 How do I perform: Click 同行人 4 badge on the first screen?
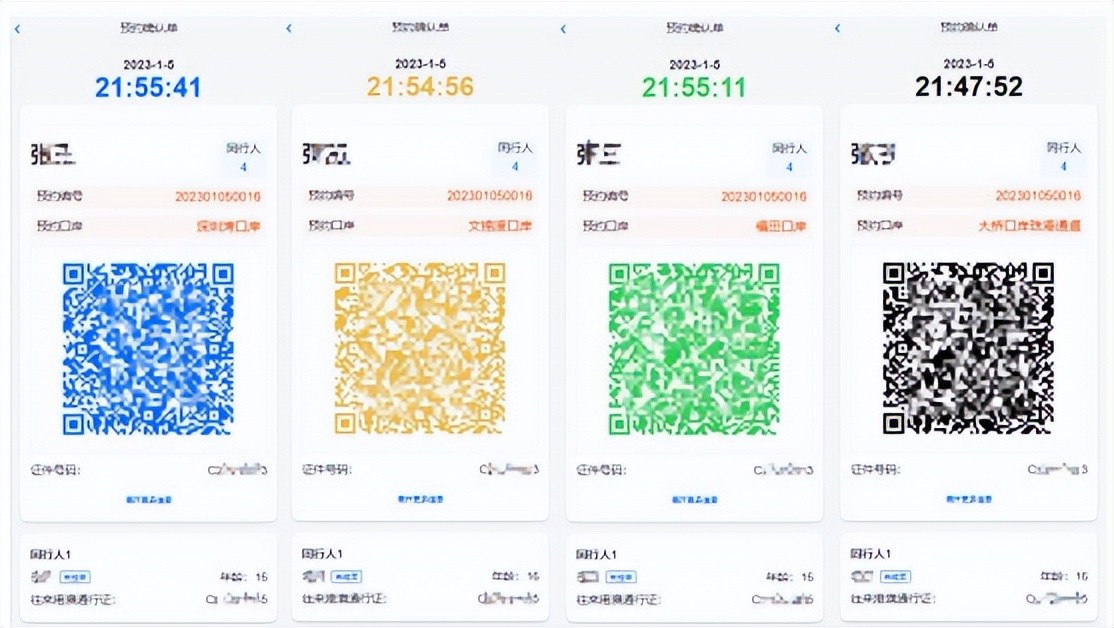click(x=243, y=157)
